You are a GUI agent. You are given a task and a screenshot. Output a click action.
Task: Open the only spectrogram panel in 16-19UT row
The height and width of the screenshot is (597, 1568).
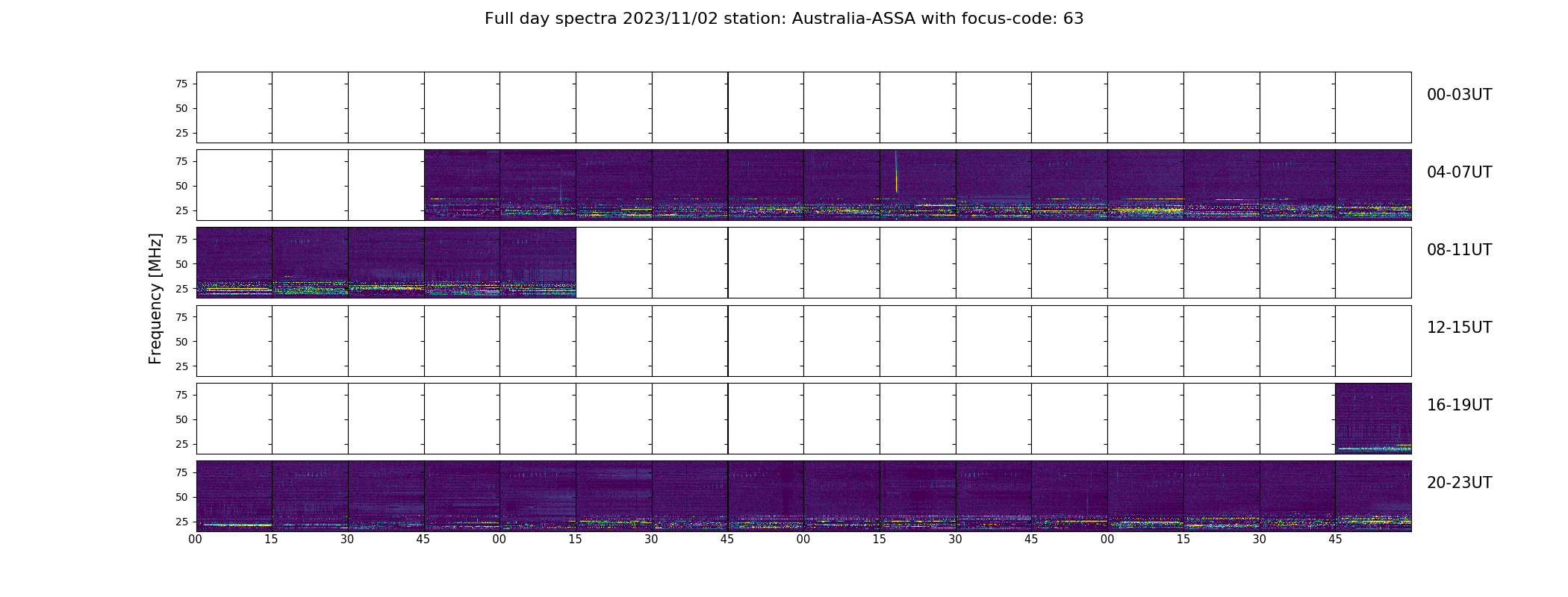coord(1373,419)
